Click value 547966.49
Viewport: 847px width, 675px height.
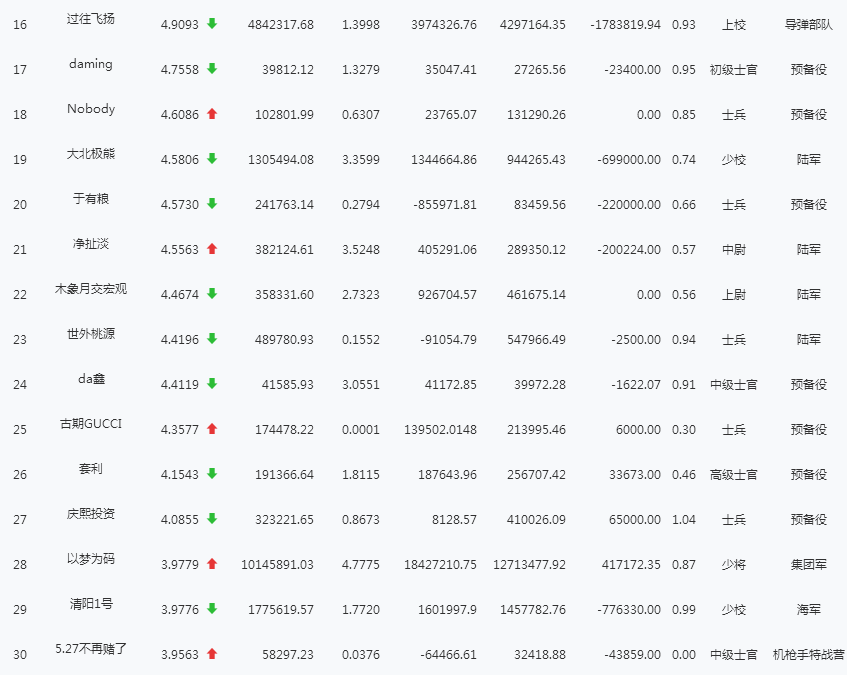[x=536, y=340]
